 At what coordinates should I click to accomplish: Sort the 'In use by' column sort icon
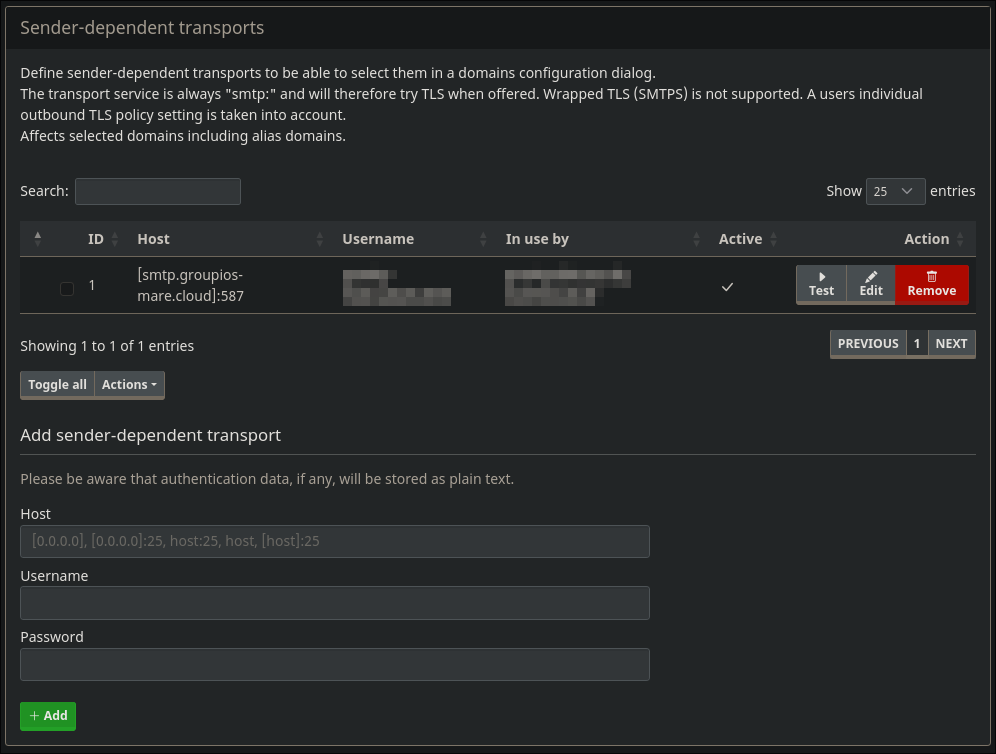pyautogui.click(x=697, y=239)
